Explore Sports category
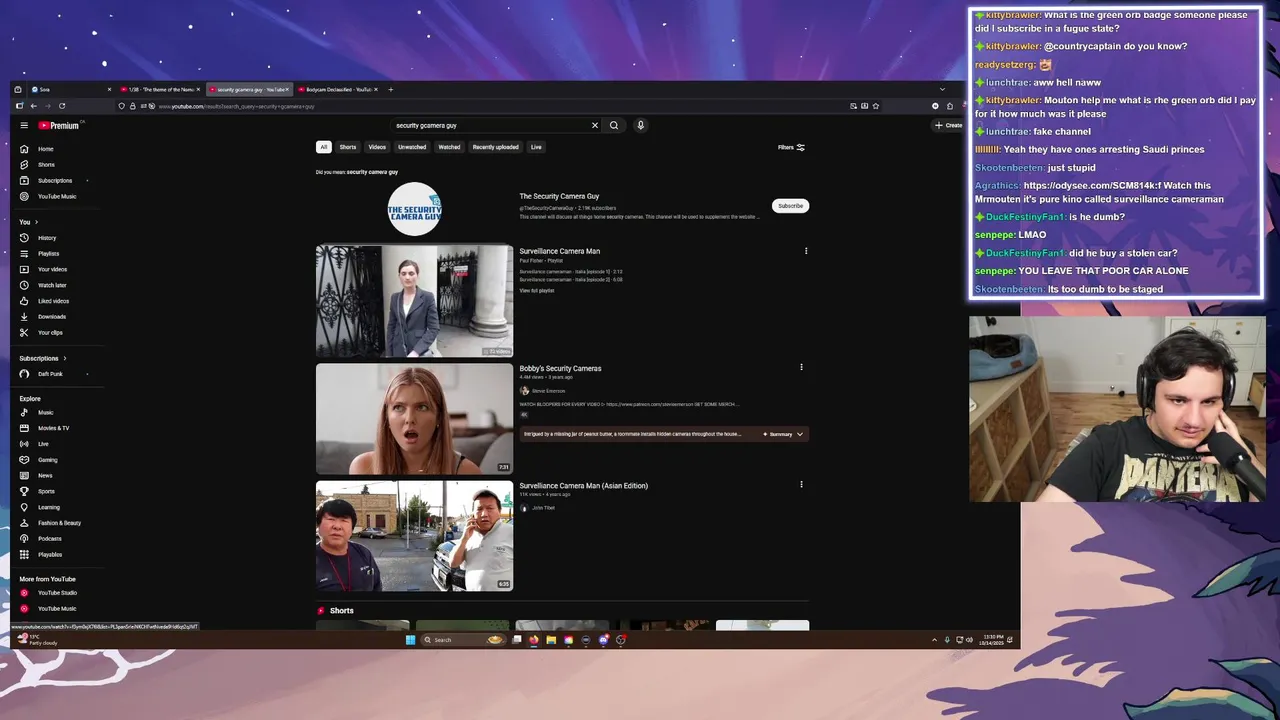Viewport: 1280px width, 720px height. pos(45,492)
